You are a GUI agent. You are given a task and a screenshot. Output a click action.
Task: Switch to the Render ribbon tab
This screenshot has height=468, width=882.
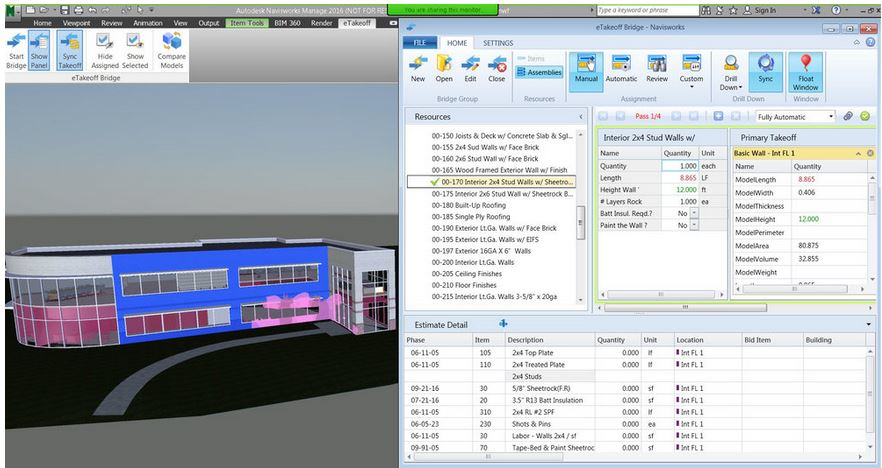[322, 23]
